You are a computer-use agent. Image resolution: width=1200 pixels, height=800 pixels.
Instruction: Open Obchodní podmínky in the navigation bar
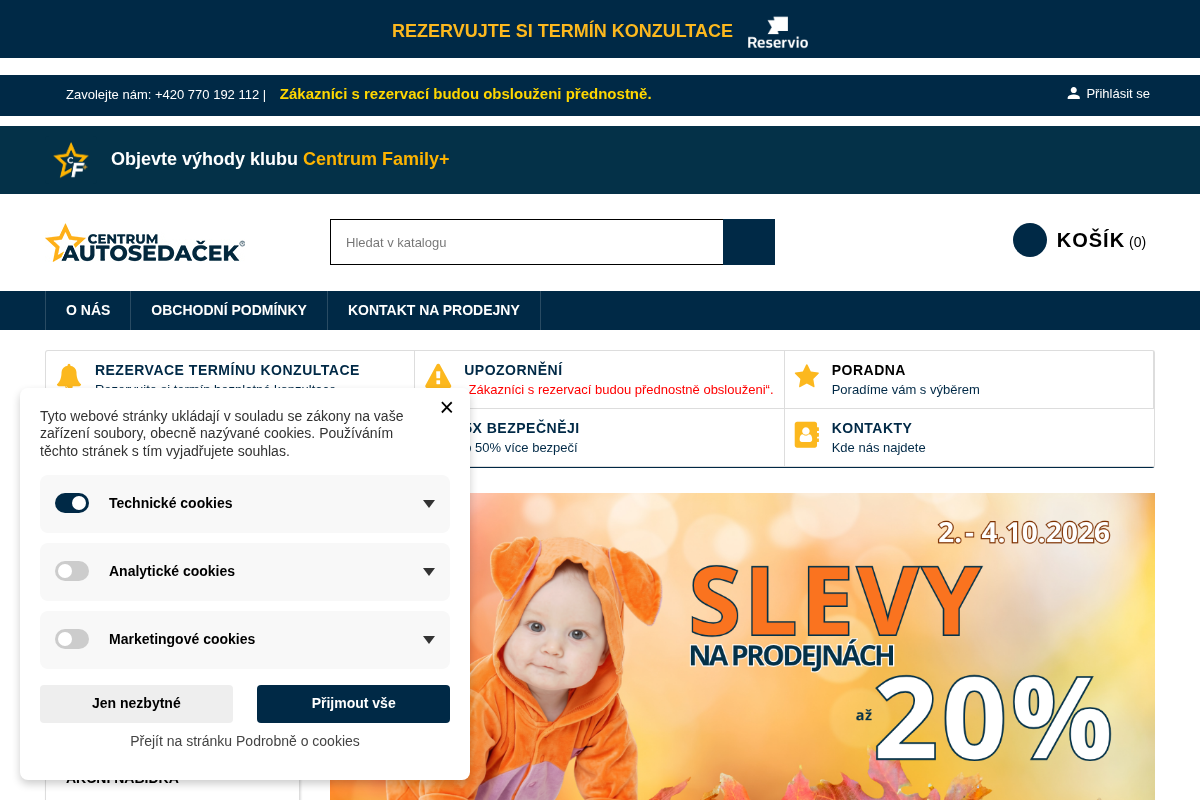point(229,310)
